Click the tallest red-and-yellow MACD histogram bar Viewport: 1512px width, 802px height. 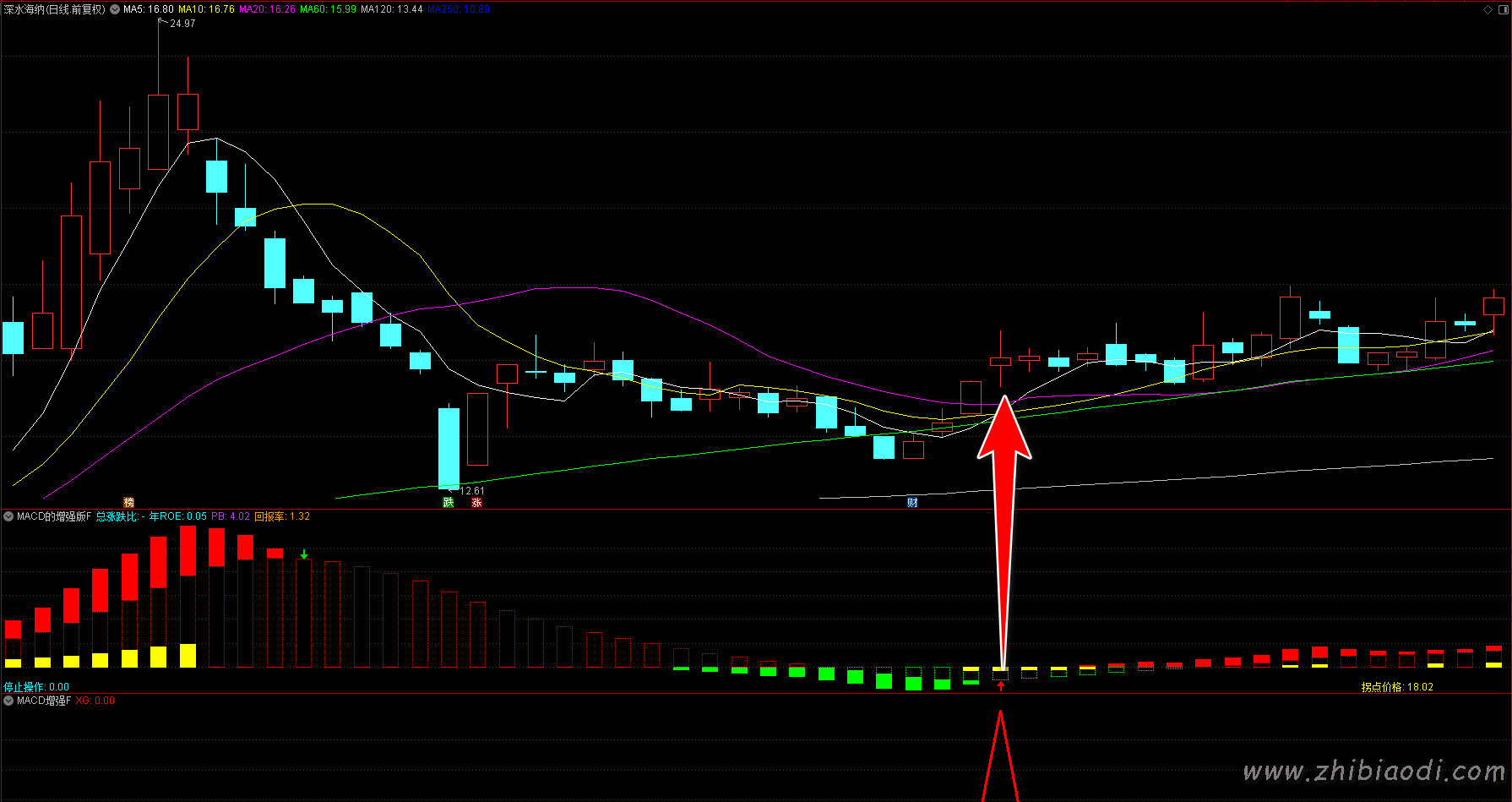[188, 597]
